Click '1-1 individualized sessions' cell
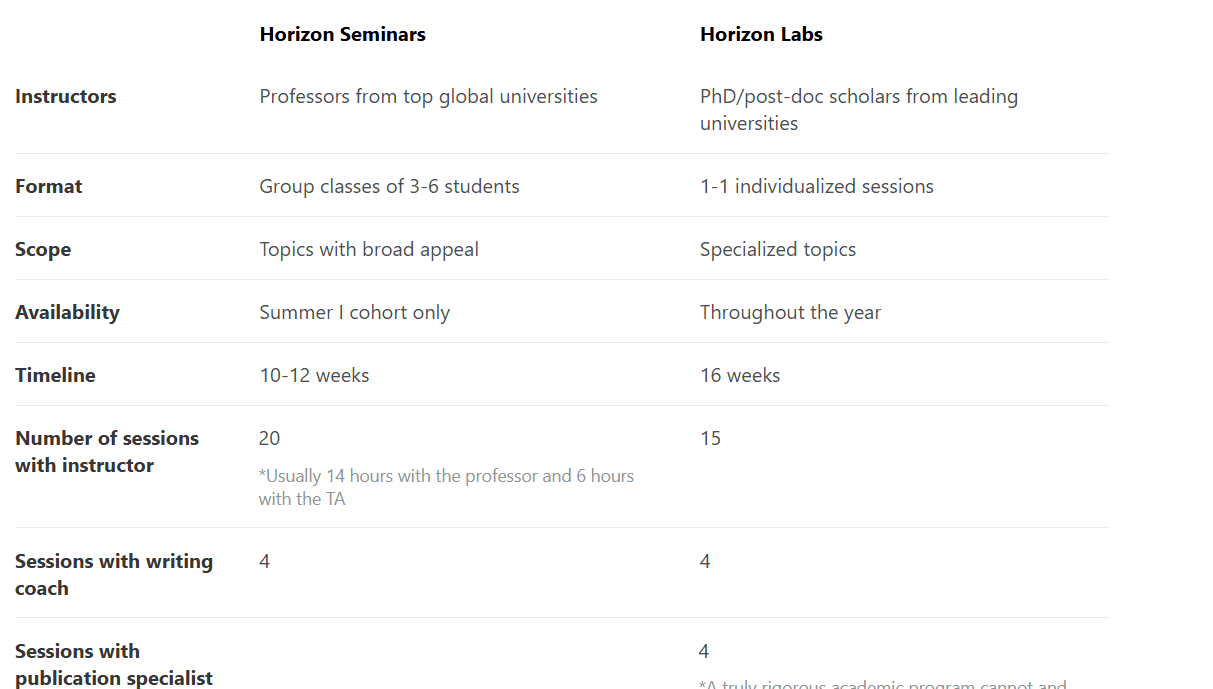 [x=817, y=187]
